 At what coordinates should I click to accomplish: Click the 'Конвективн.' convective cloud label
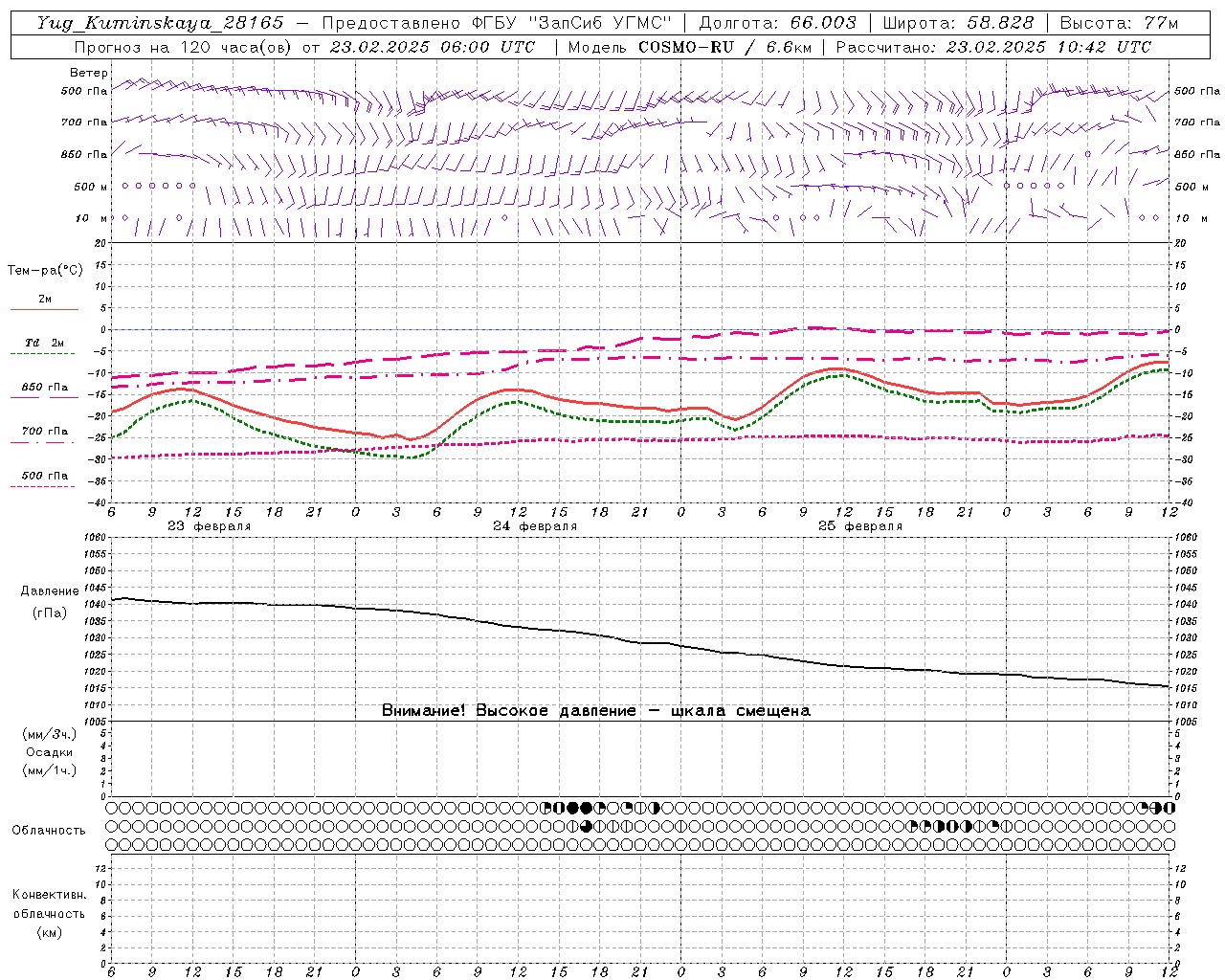49,895
